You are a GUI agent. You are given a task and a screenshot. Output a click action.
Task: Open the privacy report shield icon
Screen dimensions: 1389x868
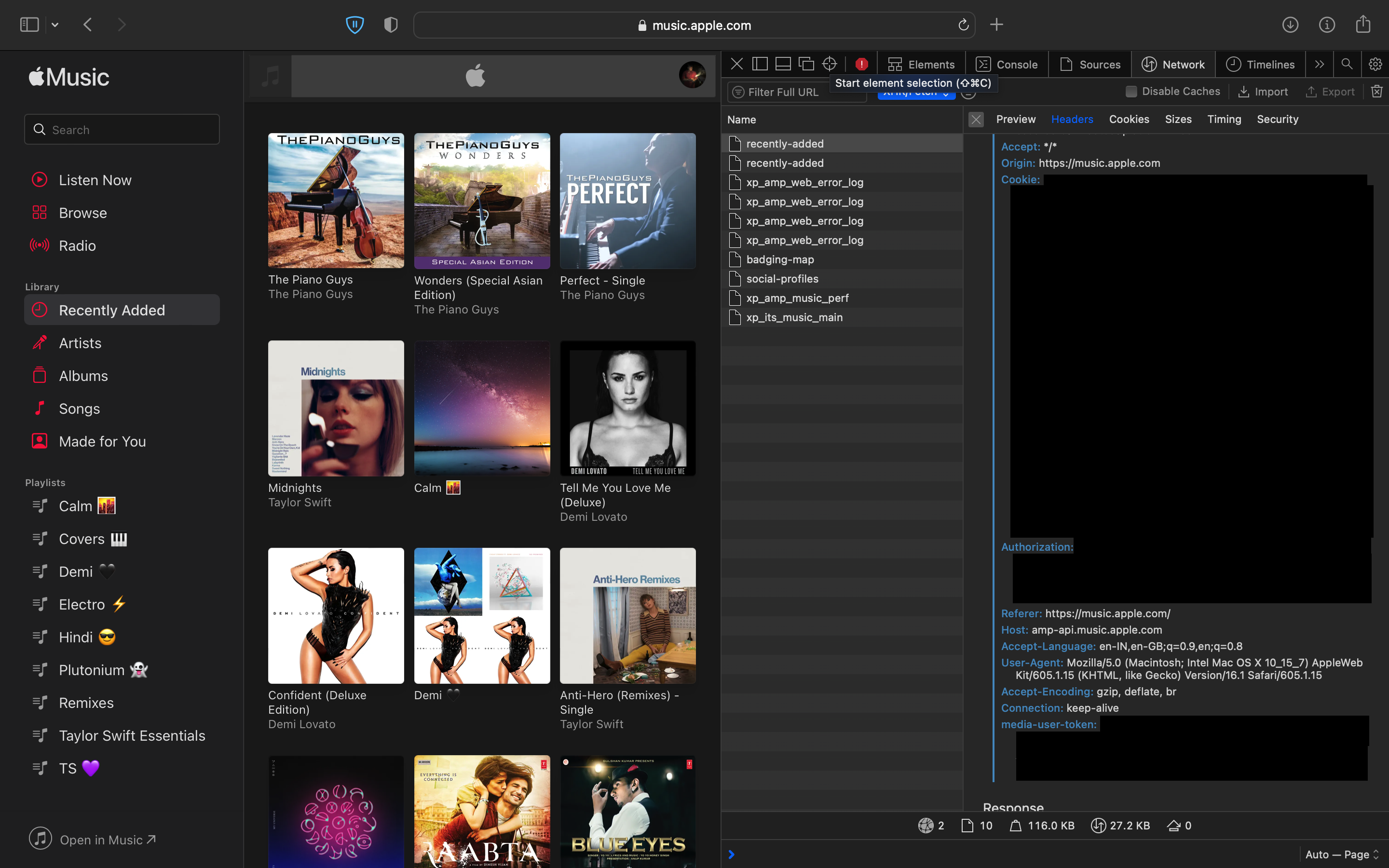coord(391,25)
